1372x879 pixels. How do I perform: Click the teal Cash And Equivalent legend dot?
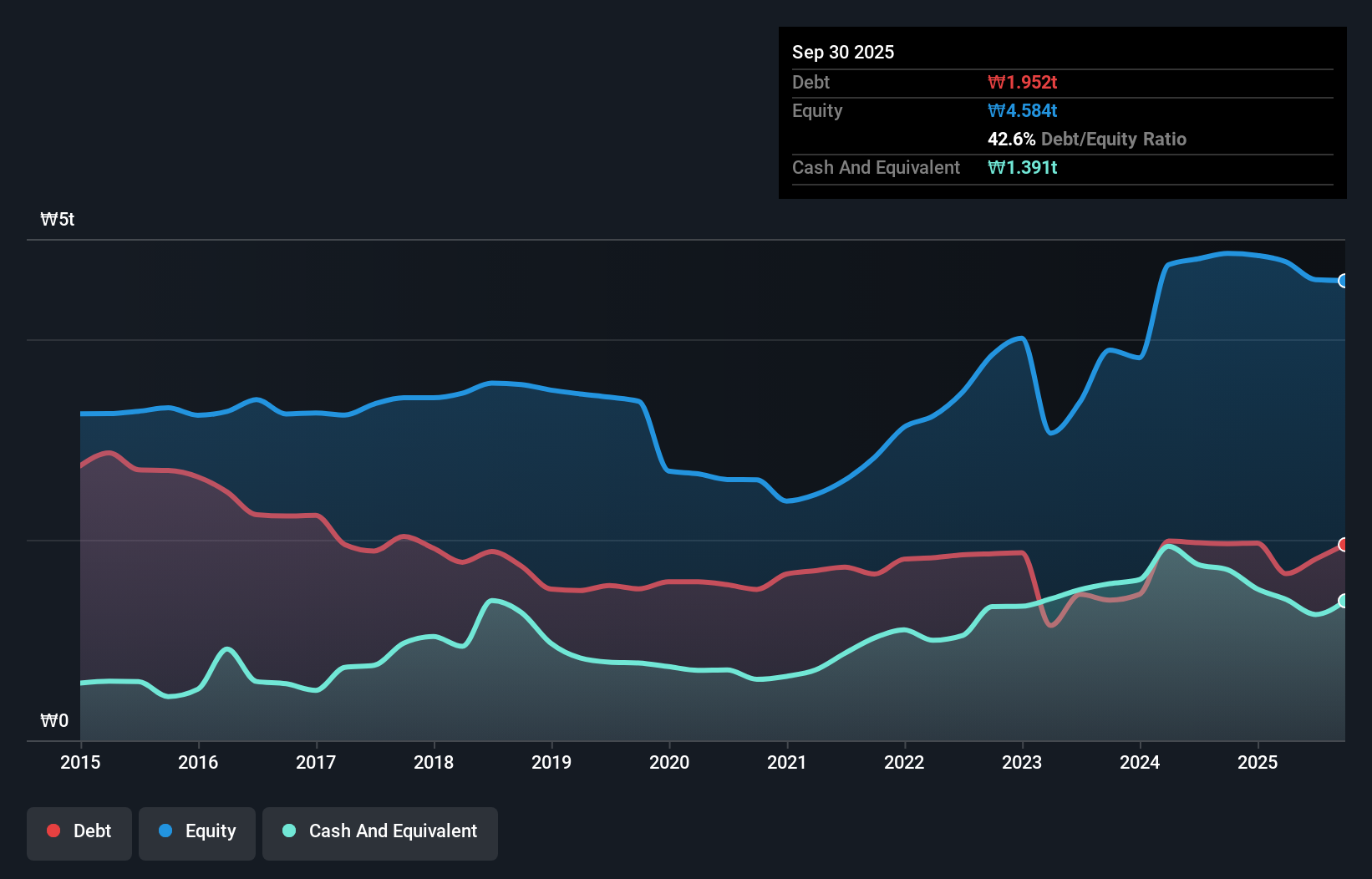pos(288,831)
